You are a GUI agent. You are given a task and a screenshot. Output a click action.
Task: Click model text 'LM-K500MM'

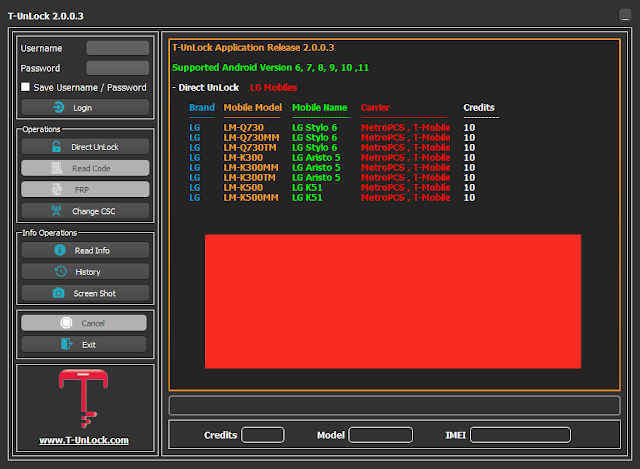[251, 198]
